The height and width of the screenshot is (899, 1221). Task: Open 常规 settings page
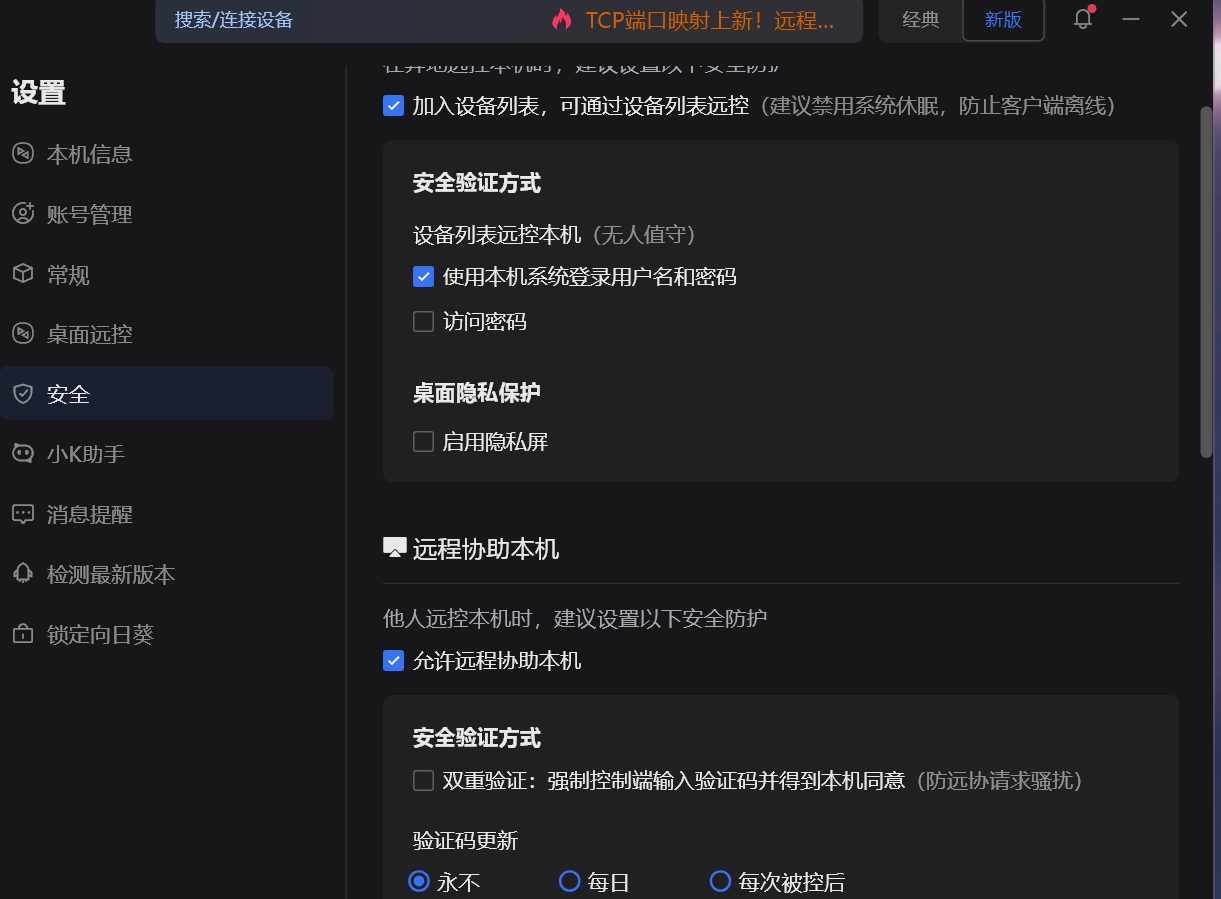pyautogui.click(x=167, y=274)
